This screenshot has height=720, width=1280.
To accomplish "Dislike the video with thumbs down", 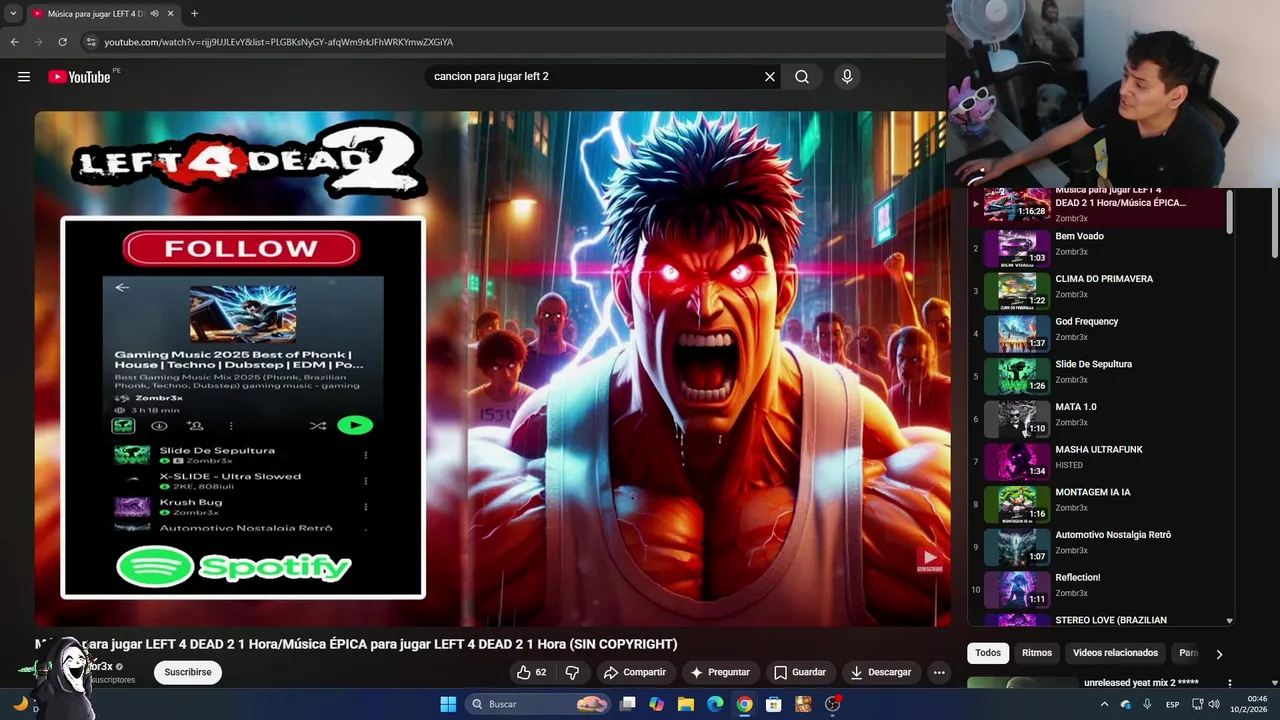I will 572,672.
